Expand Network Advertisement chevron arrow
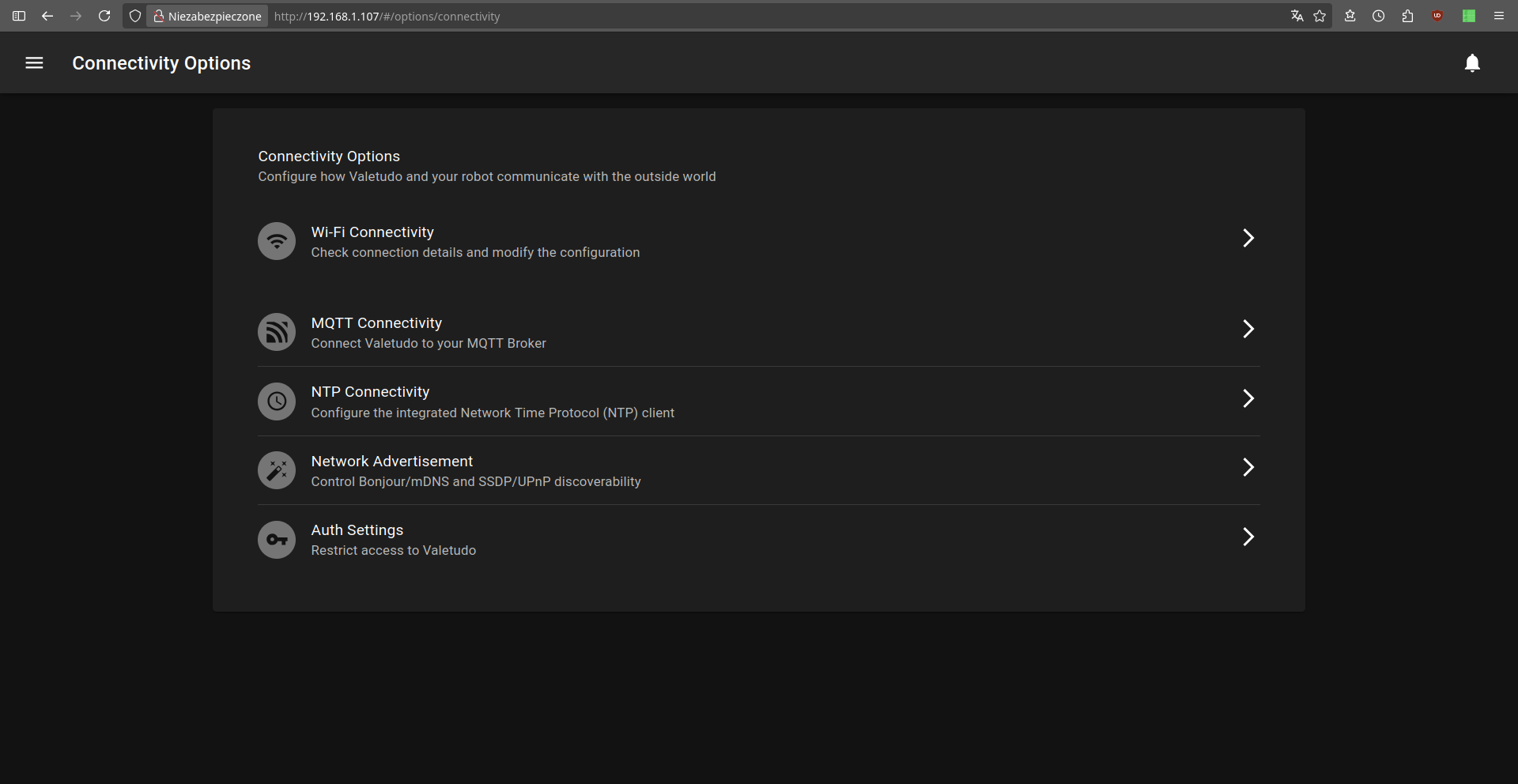The width and height of the screenshot is (1518, 784). pyautogui.click(x=1248, y=467)
